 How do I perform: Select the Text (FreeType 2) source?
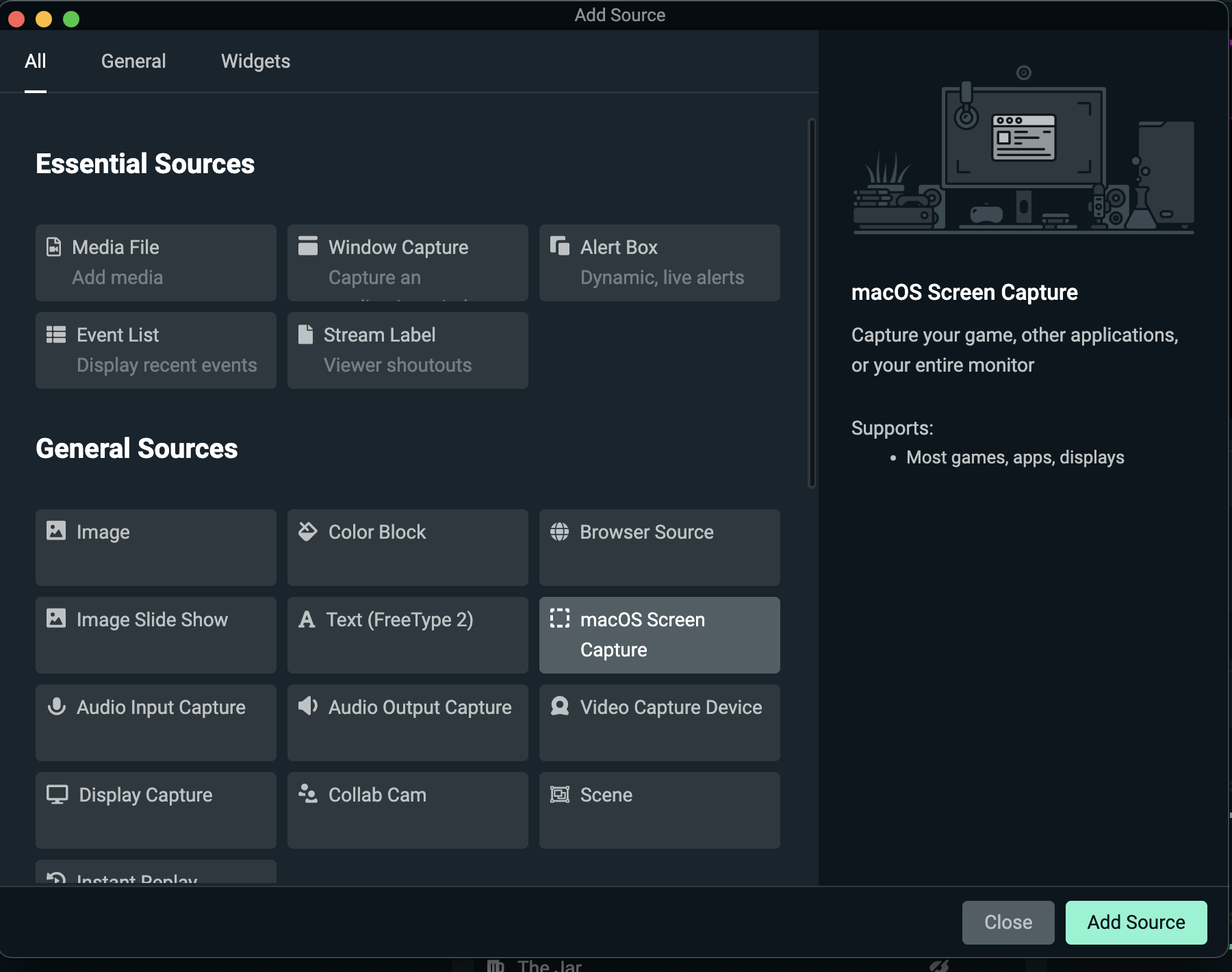pos(407,635)
